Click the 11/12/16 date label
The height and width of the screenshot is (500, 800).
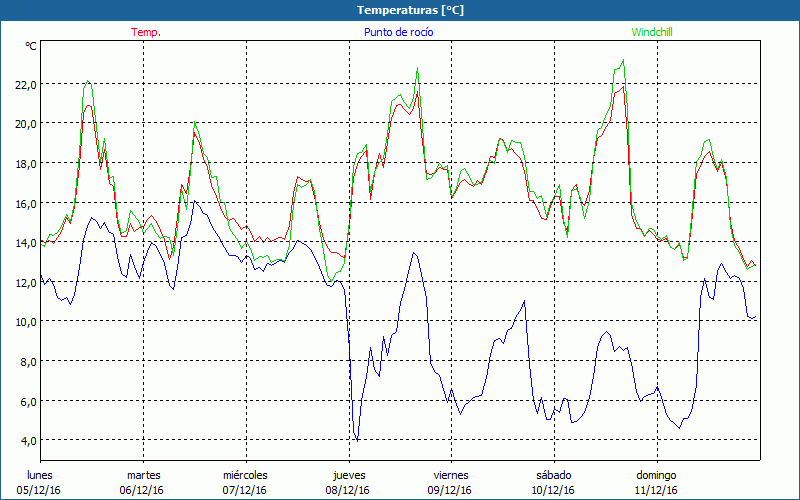[x=656, y=490]
